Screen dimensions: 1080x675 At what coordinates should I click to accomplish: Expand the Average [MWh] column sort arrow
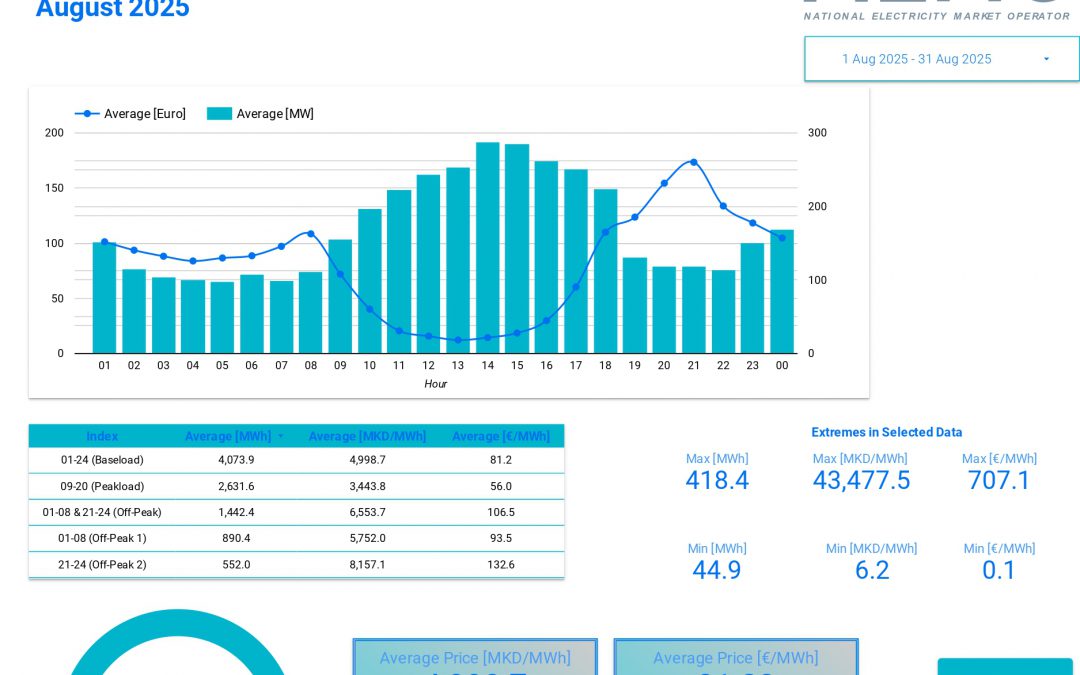click(281, 436)
